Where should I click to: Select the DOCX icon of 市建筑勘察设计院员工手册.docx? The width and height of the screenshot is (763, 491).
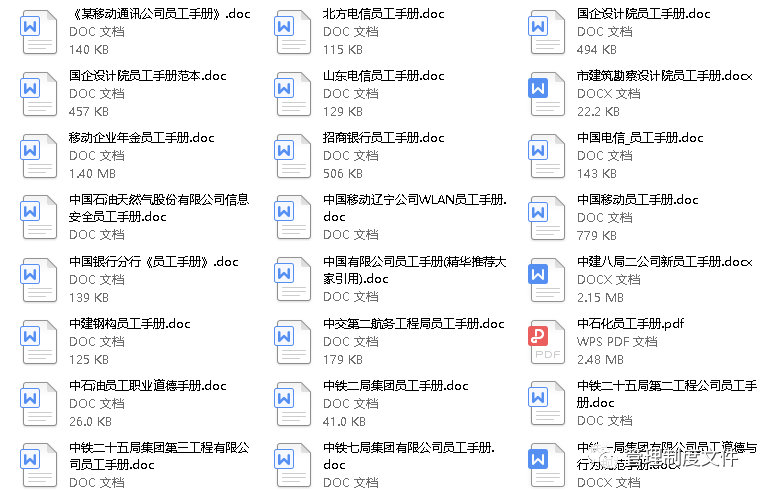point(547,94)
